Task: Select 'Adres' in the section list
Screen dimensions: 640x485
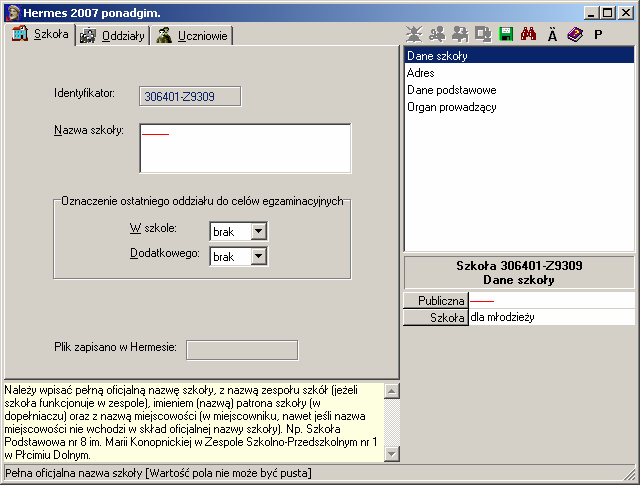Action: [519, 73]
